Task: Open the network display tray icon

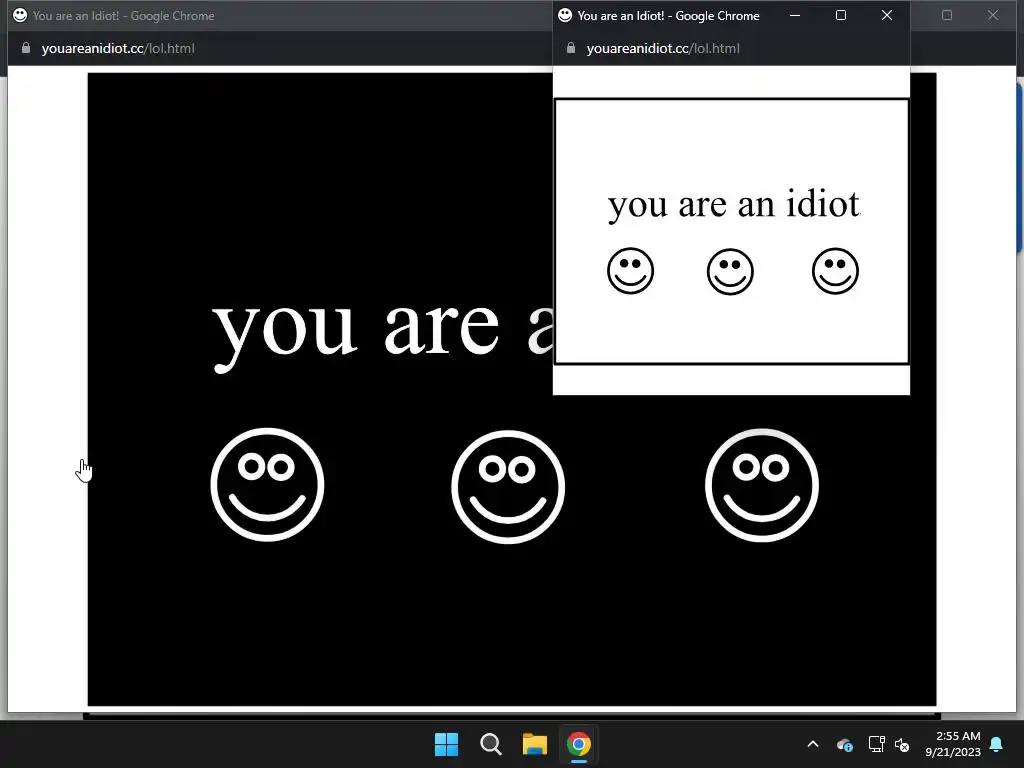Action: 876,744
